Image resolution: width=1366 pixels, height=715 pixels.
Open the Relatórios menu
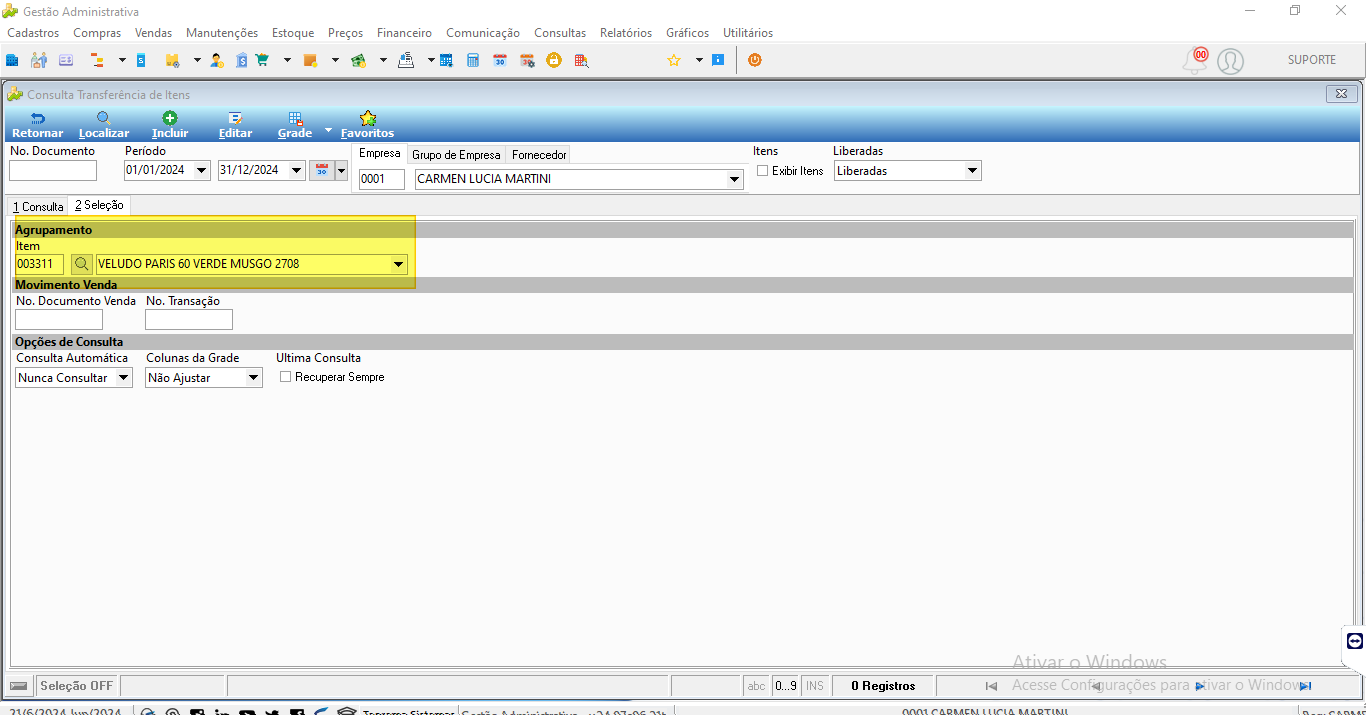click(x=626, y=33)
